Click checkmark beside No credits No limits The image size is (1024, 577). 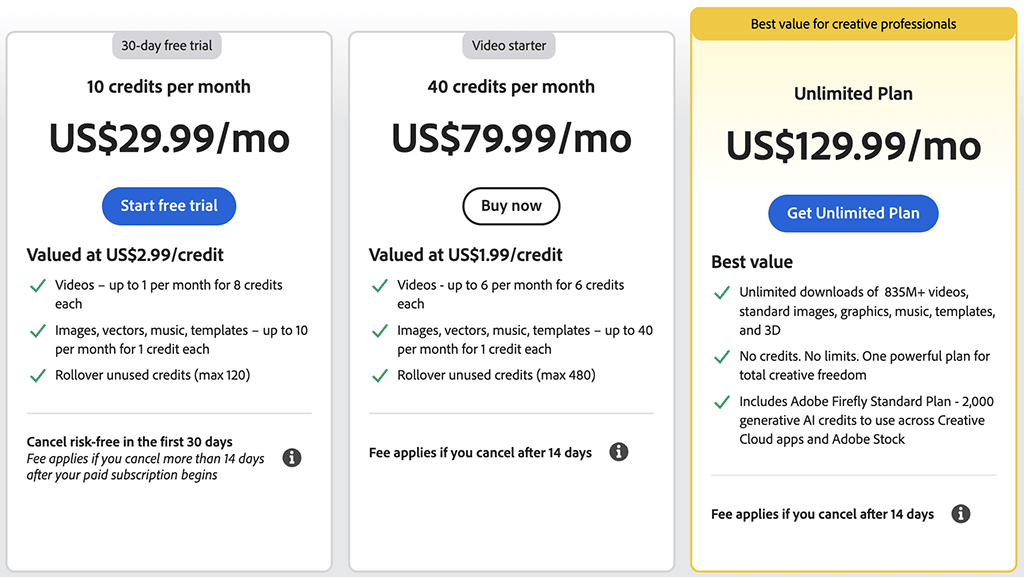tap(722, 357)
